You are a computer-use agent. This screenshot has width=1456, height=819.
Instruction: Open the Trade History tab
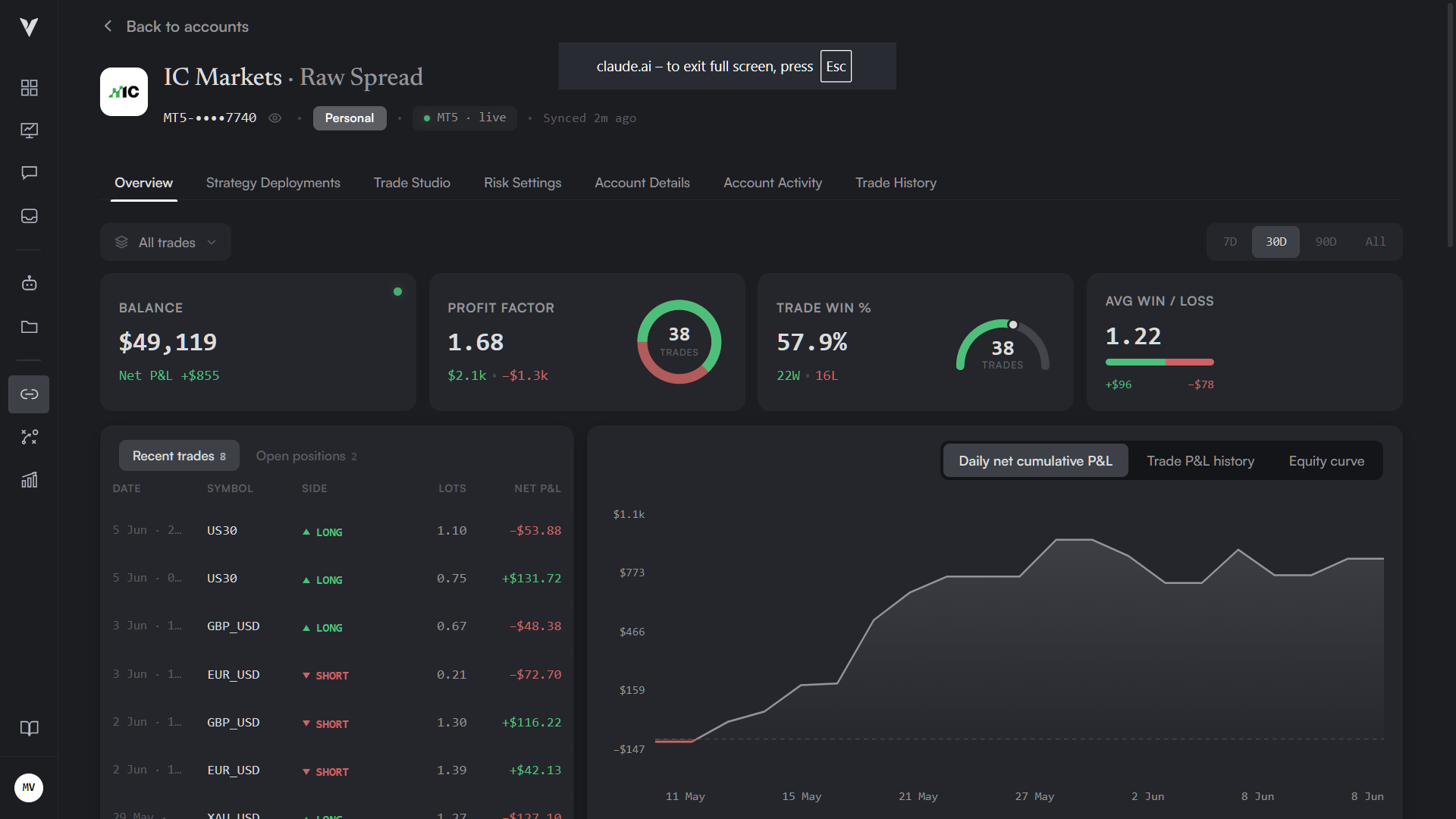coord(896,183)
